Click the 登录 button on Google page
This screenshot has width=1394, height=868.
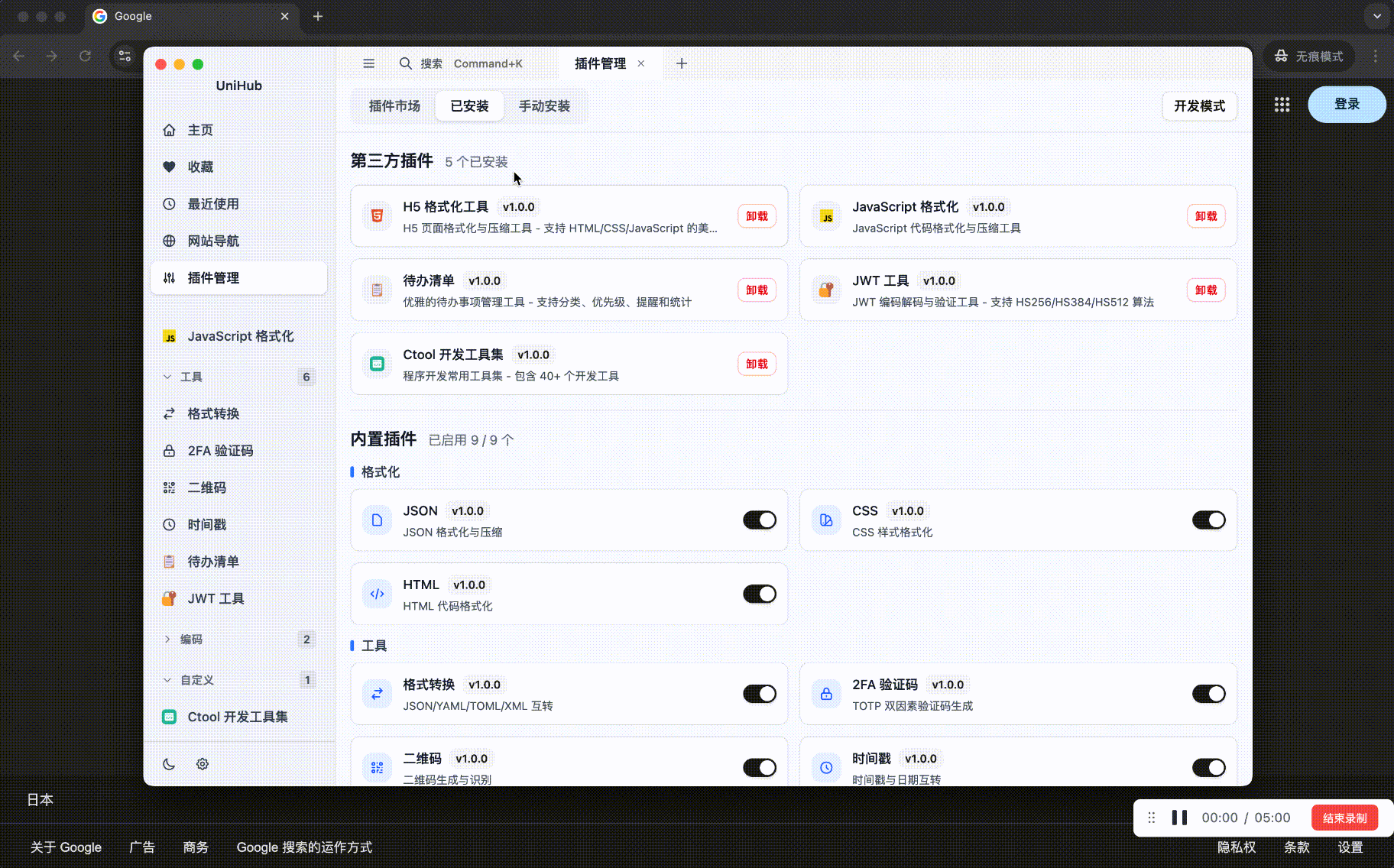(1347, 104)
